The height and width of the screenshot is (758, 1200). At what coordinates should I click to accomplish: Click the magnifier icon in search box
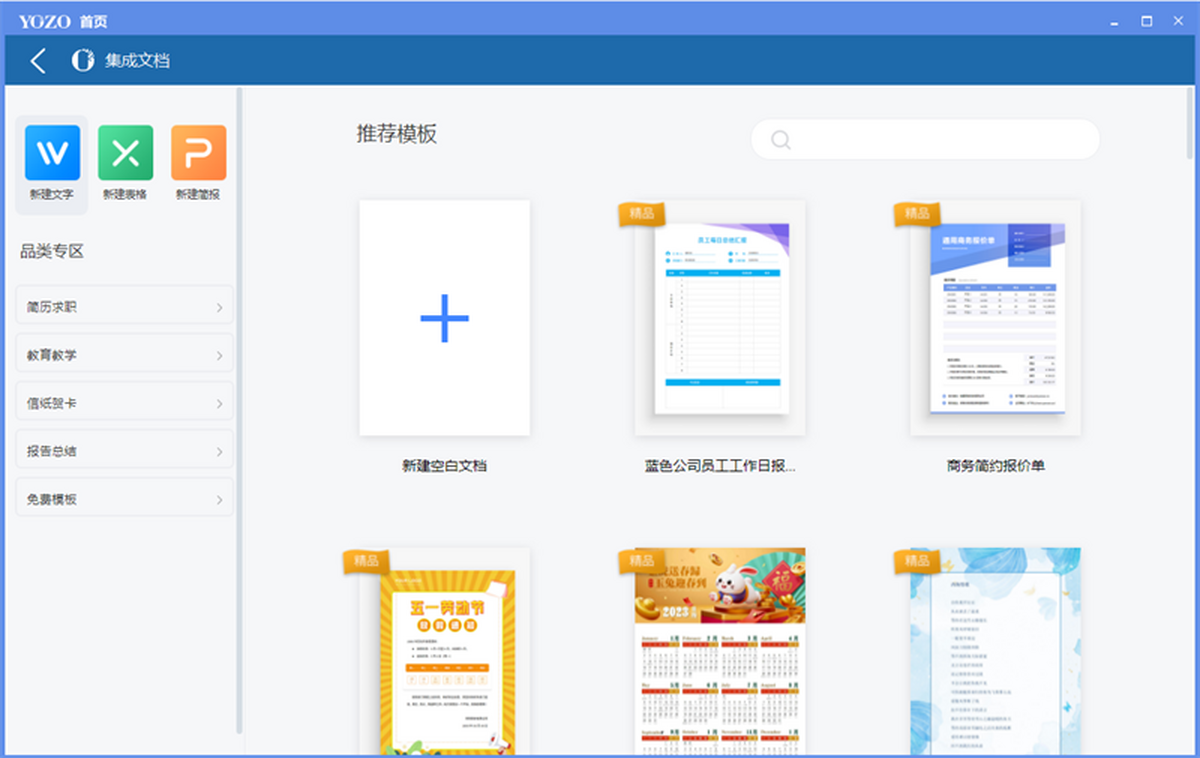click(781, 140)
